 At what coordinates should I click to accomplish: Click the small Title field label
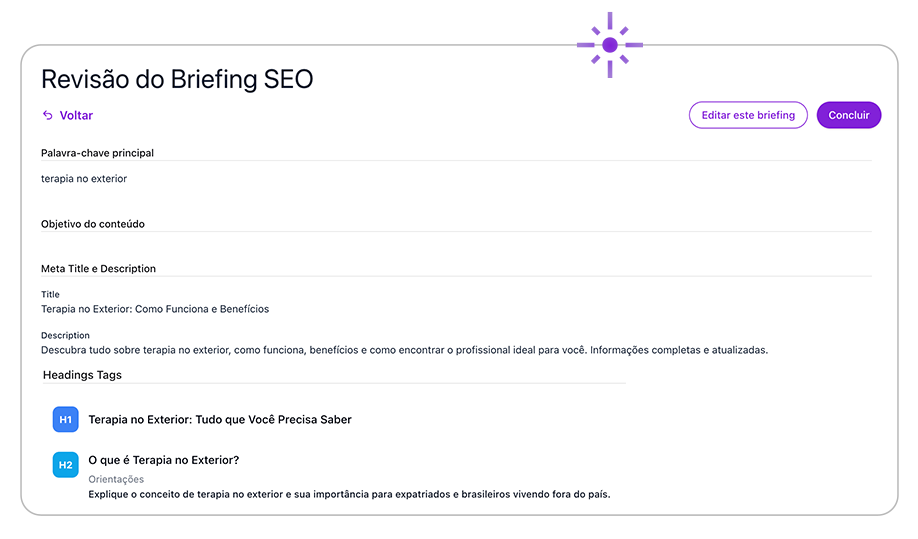coord(50,295)
